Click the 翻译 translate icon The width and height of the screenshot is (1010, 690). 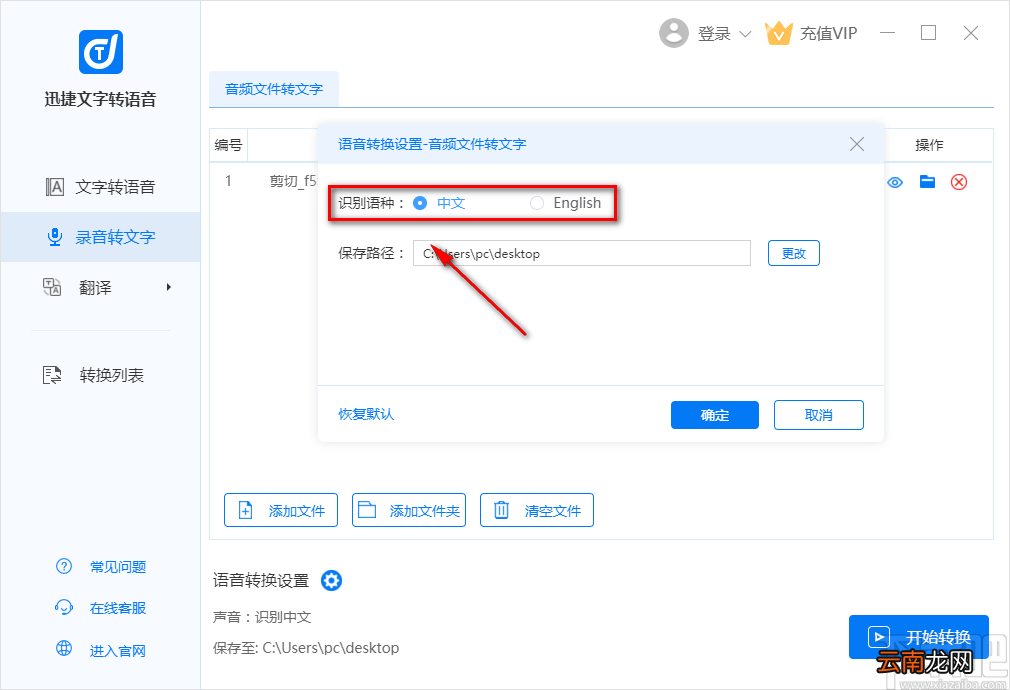[x=52, y=287]
